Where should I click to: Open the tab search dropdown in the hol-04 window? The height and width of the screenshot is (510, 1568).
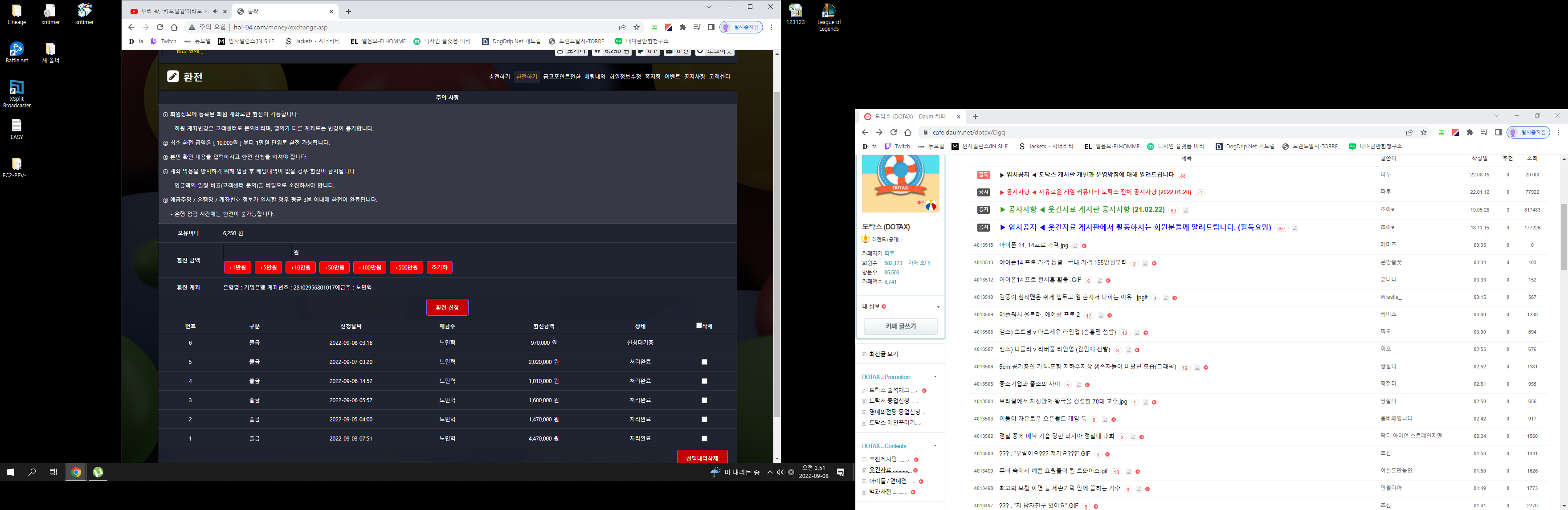709,7
